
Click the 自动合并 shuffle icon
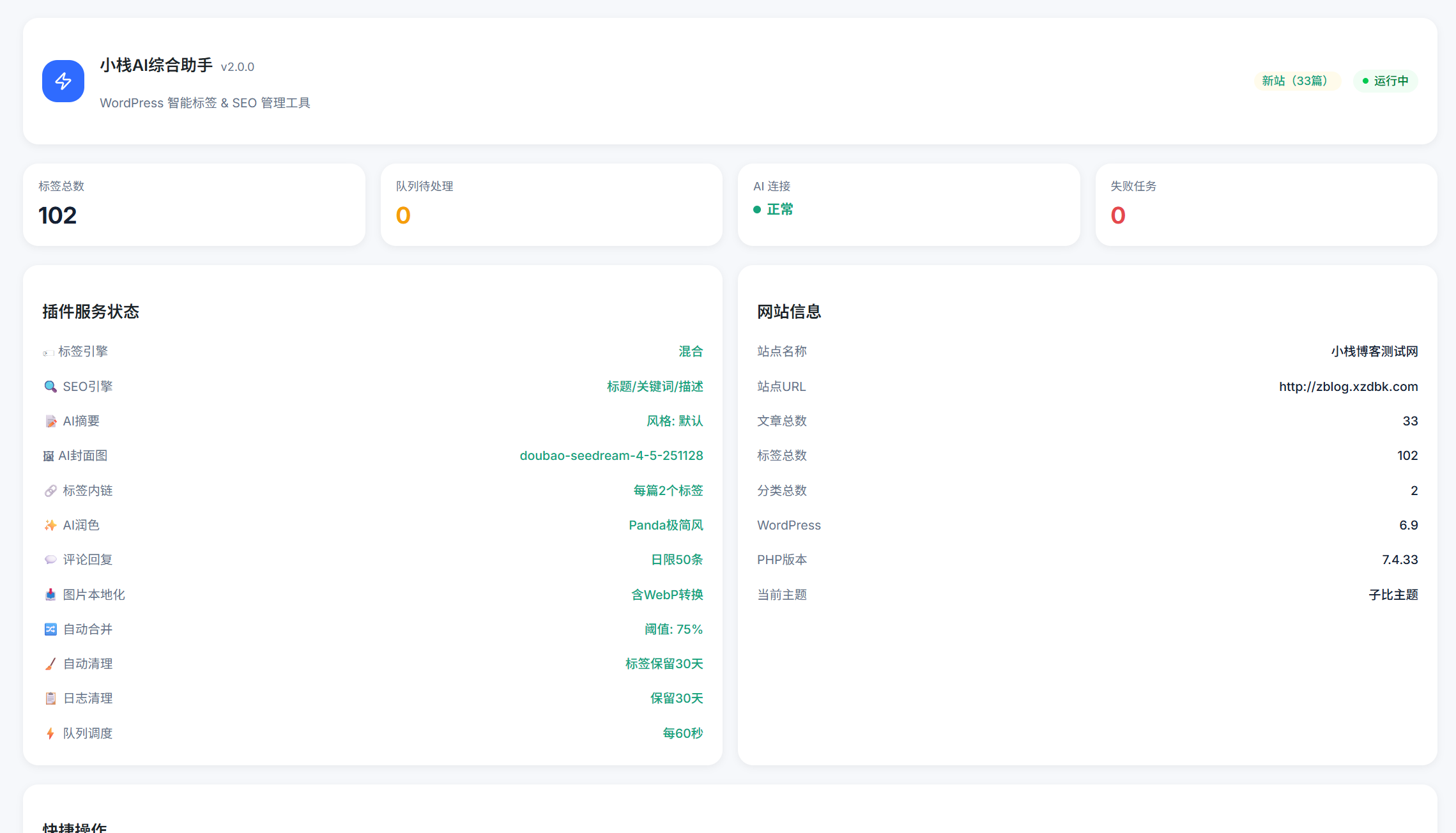point(50,629)
